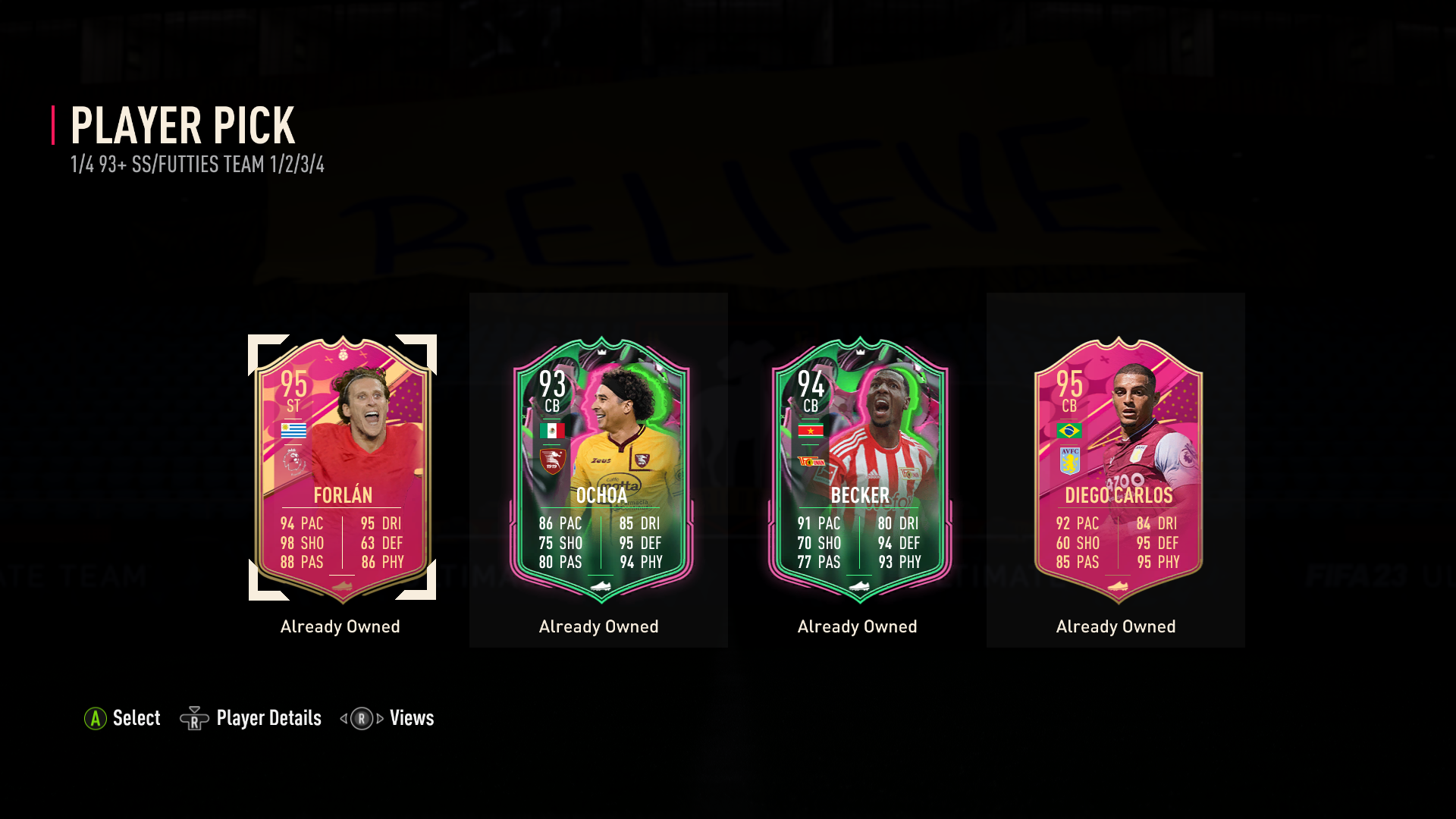Click the Views label
This screenshot has height=819, width=1456.
point(412,718)
